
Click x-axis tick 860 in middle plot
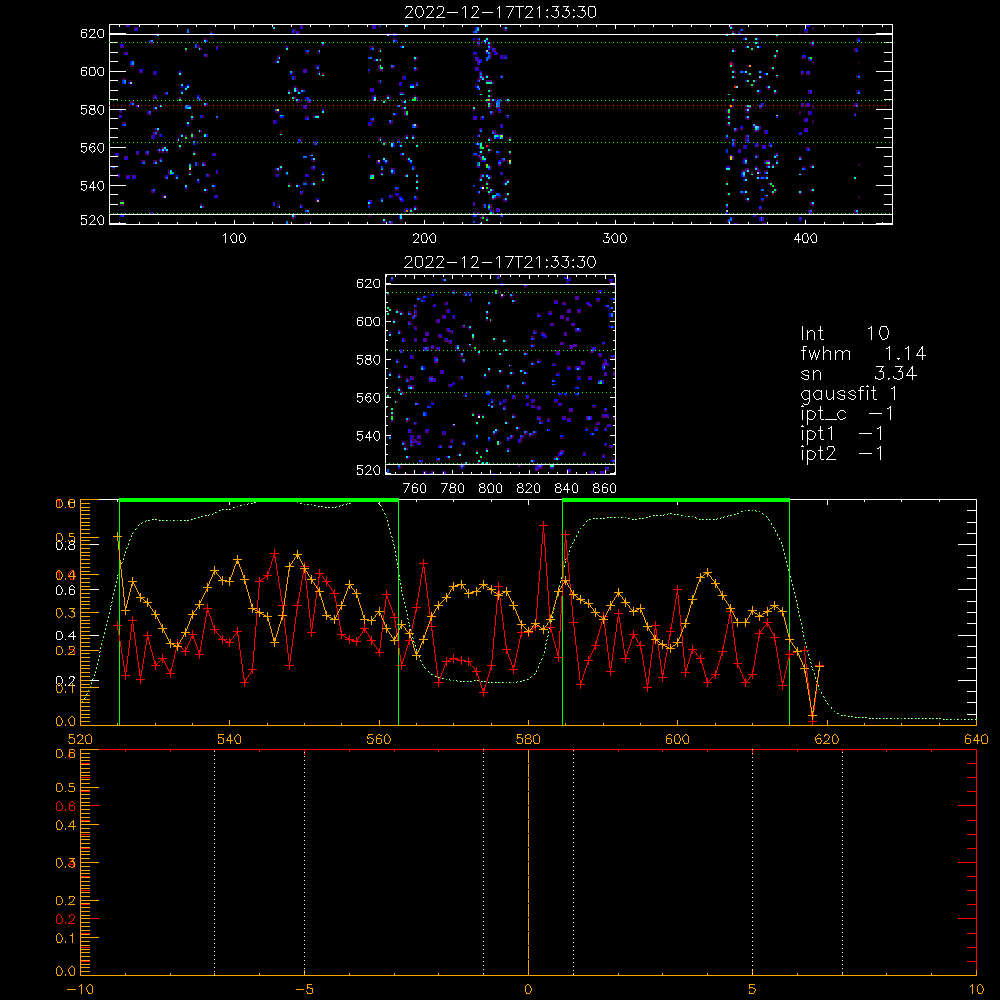[x=605, y=489]
